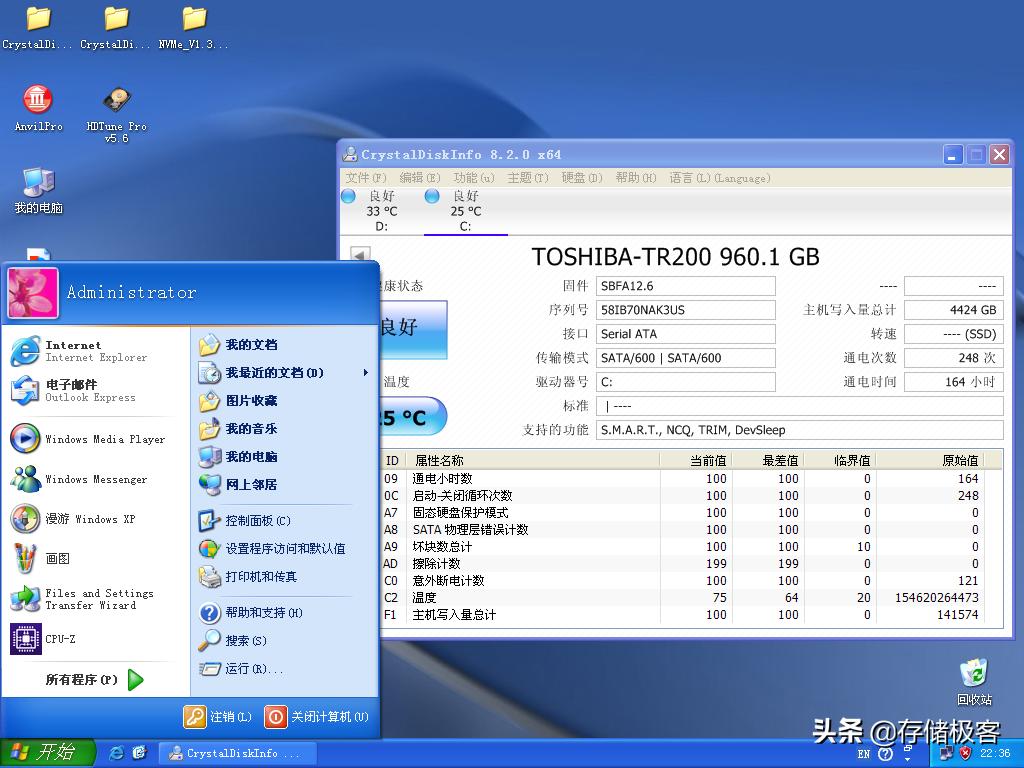
Task: Click the interface field Serial ATA
Action: (686, 334)
